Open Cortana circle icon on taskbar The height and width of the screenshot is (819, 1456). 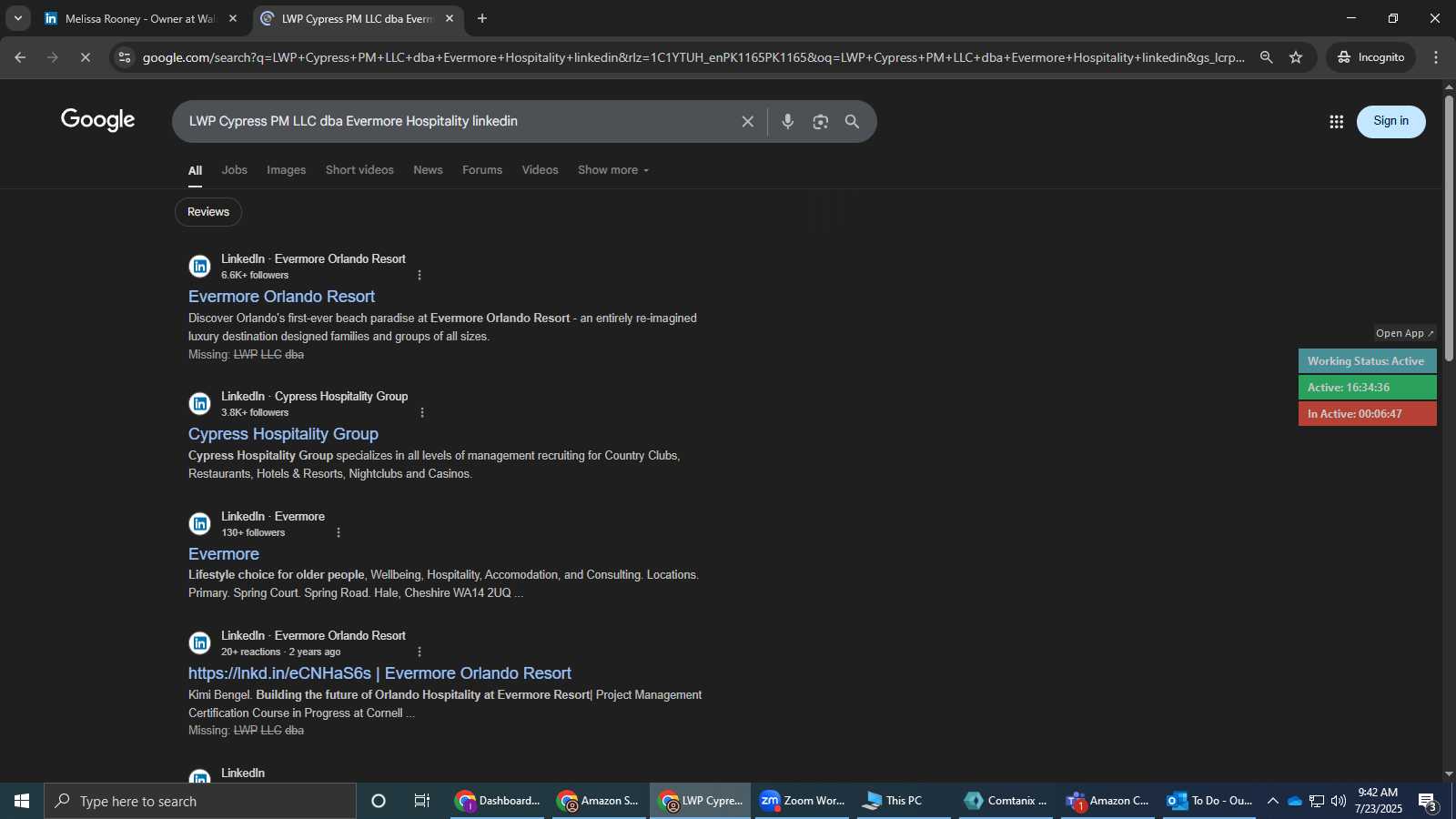coord(379,801)
